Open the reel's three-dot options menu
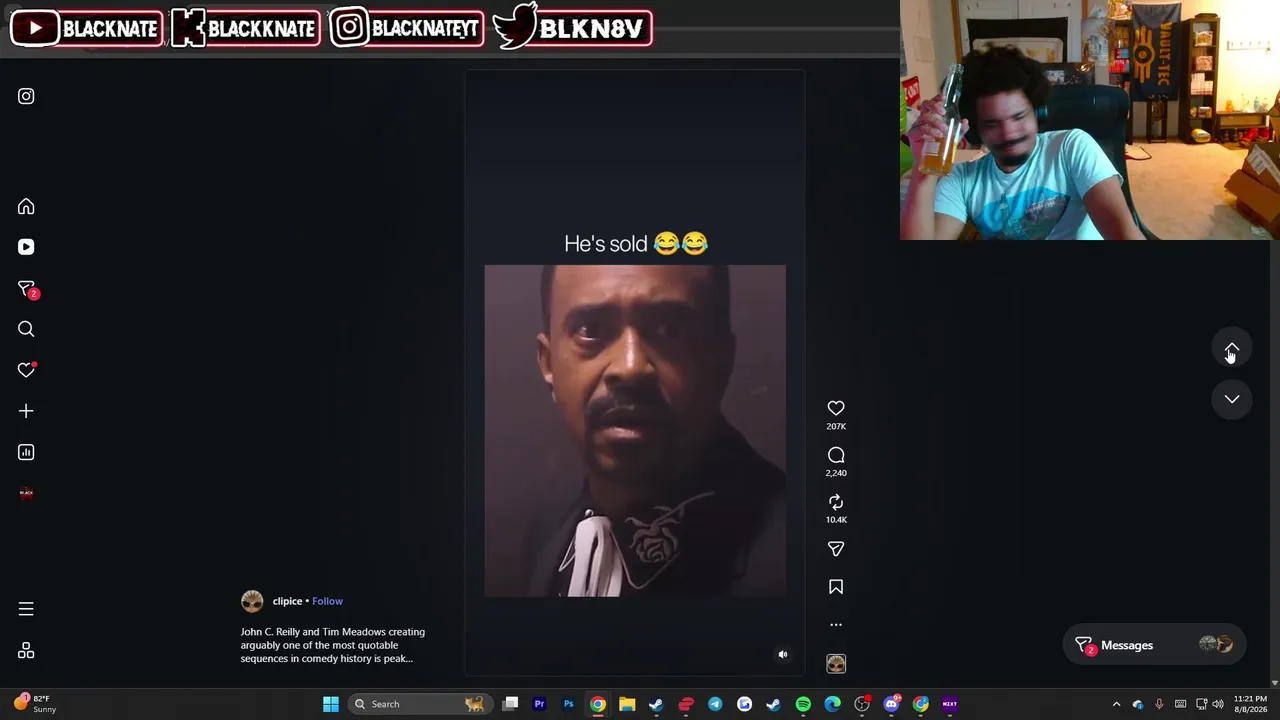Viewport: 1280px width, 720px height. [x=836, y=625]
